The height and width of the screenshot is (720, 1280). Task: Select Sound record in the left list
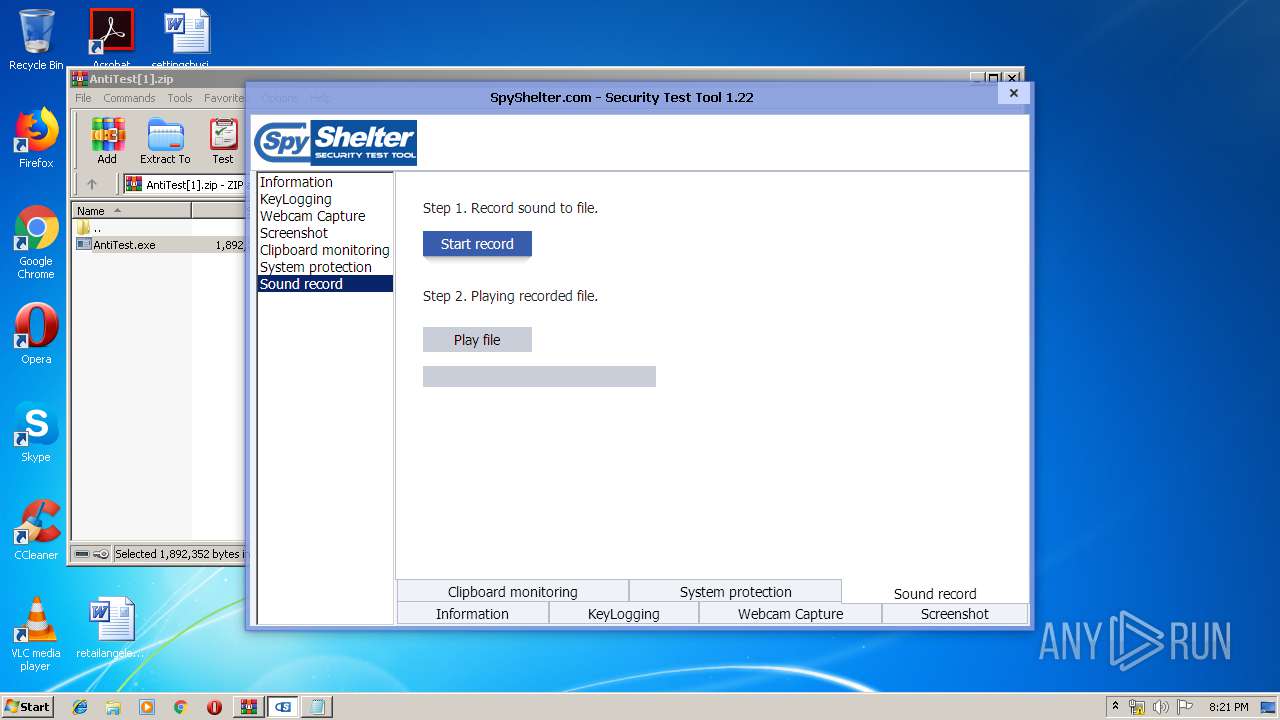coord(325,284)
